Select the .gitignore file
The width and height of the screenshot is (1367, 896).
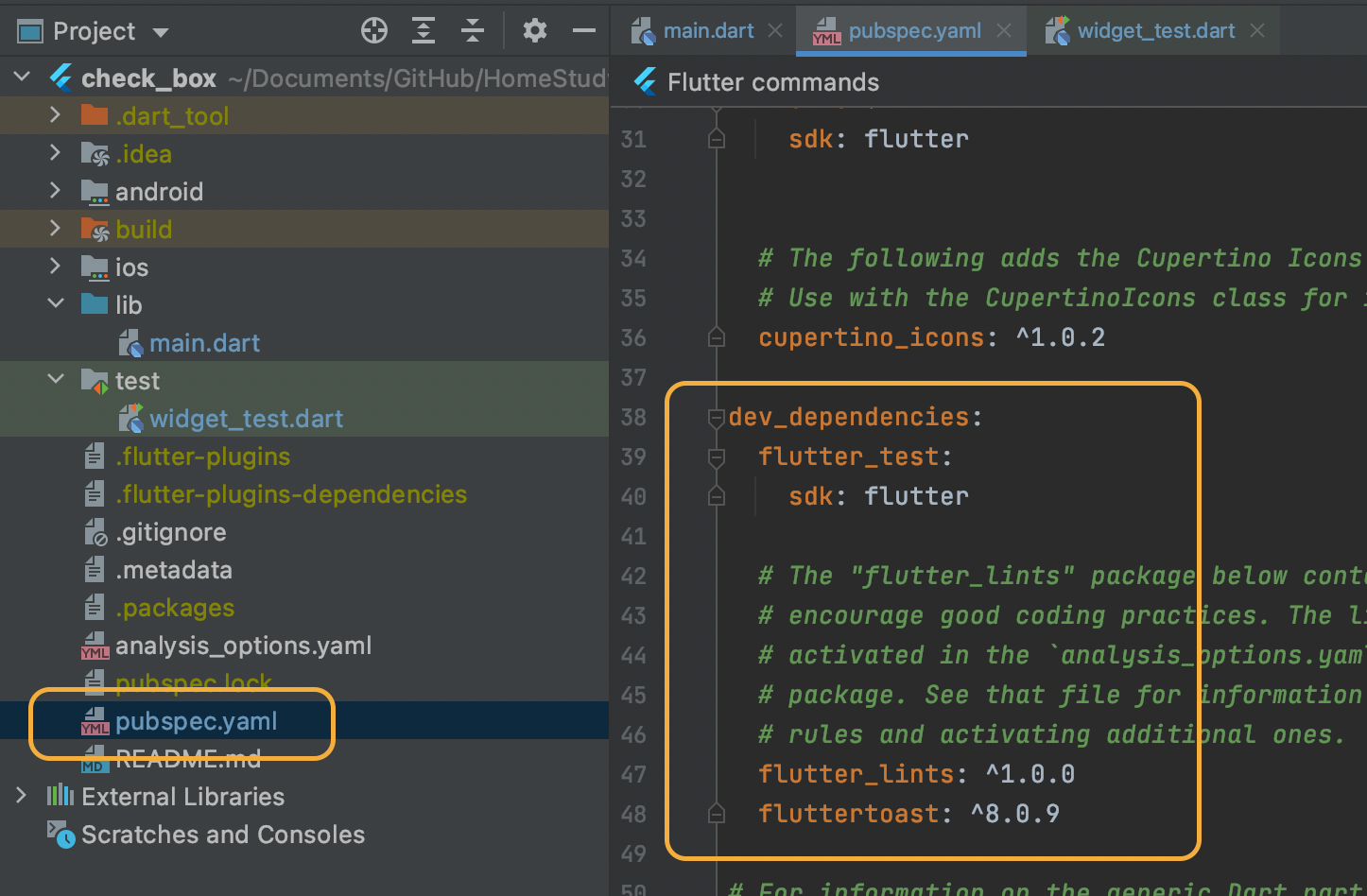pyautogui.click(x=170, y=532)
